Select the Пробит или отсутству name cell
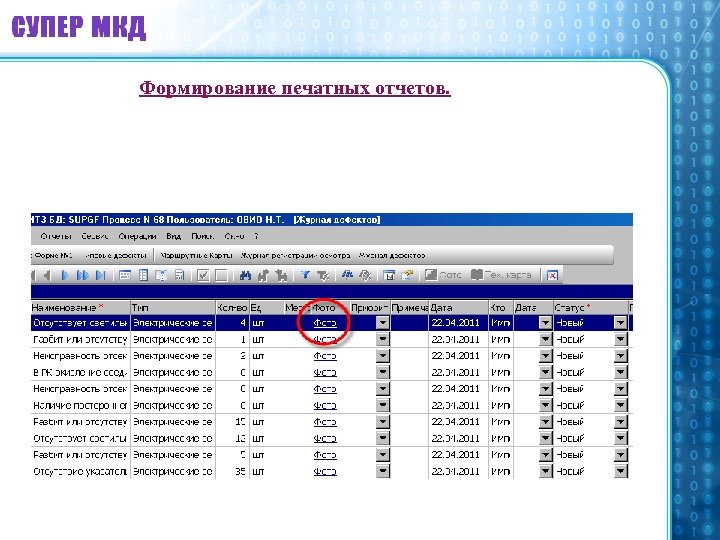Image resolution: width=720 pixels, height=540 pixels. pyautogui.click(x=81, y=340)
